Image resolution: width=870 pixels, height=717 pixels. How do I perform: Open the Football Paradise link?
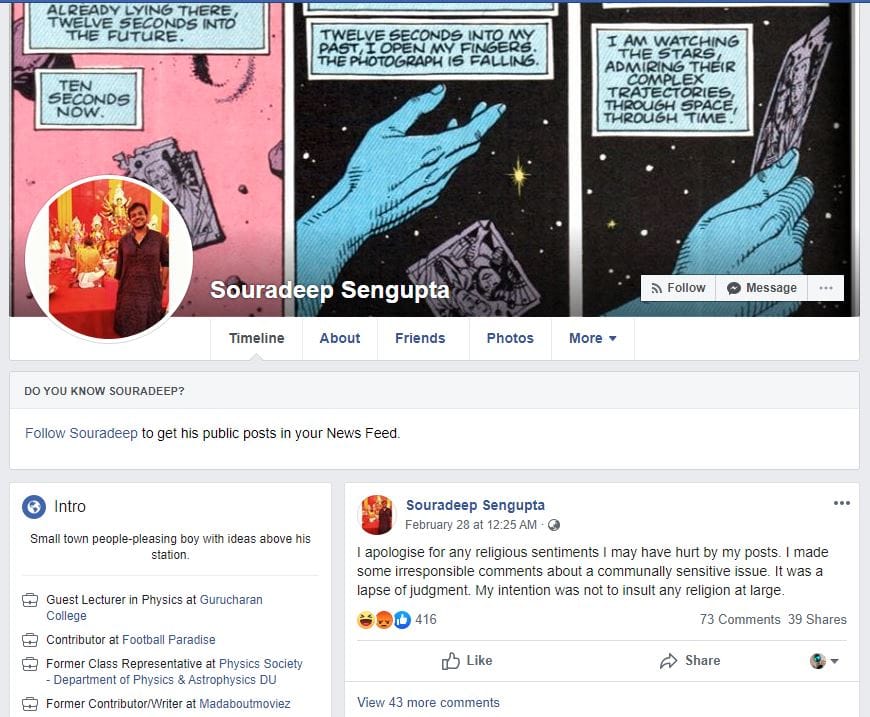point(169,640)
